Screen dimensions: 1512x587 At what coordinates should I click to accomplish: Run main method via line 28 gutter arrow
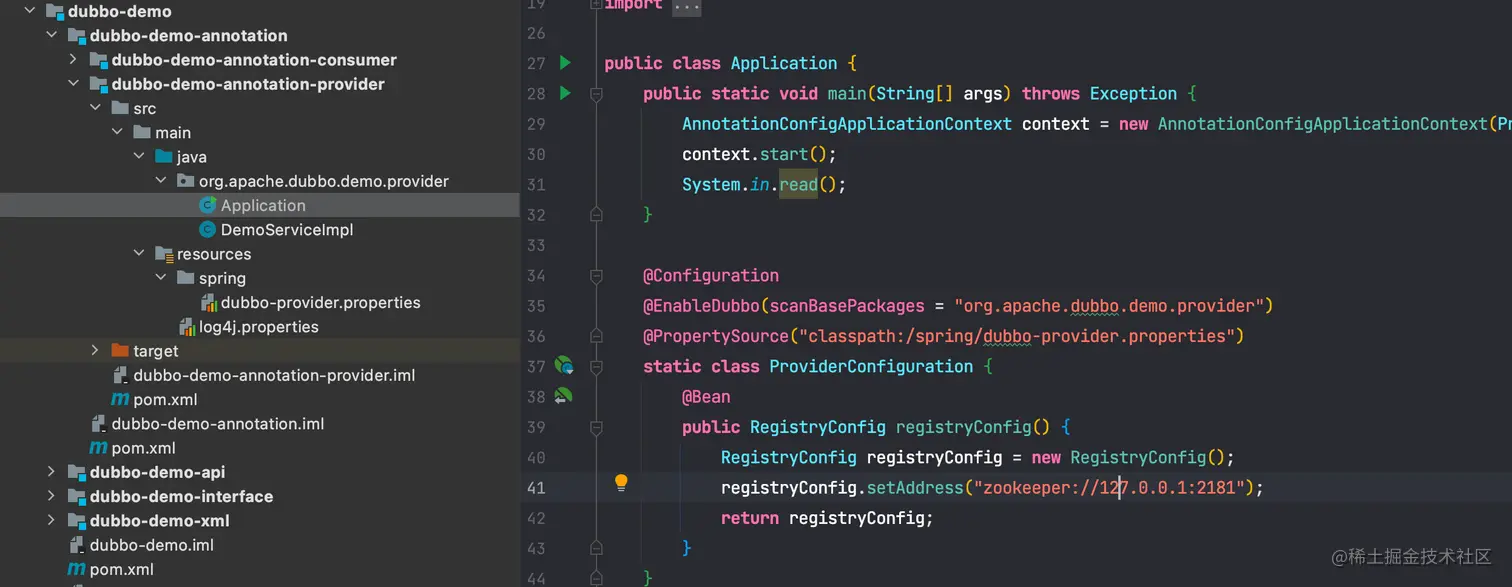coord(565,93)
